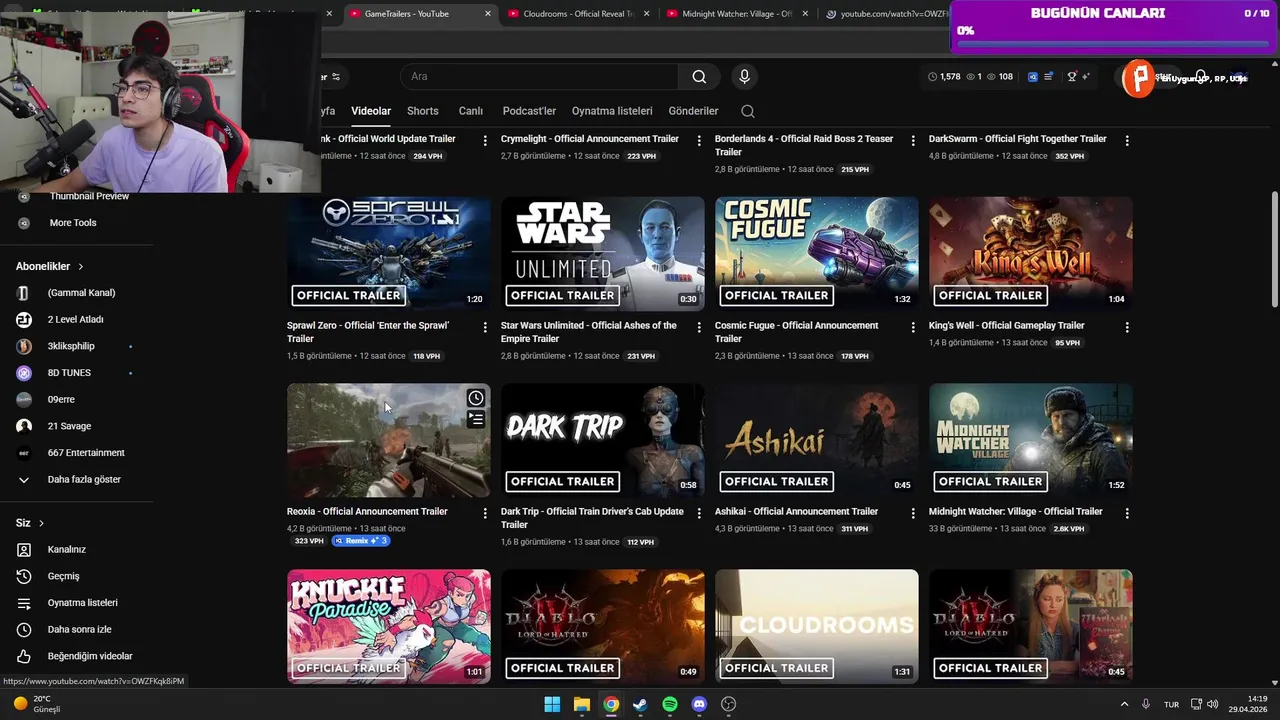
Task: Switch to the Shorts tab
Action: pos(422,111)
